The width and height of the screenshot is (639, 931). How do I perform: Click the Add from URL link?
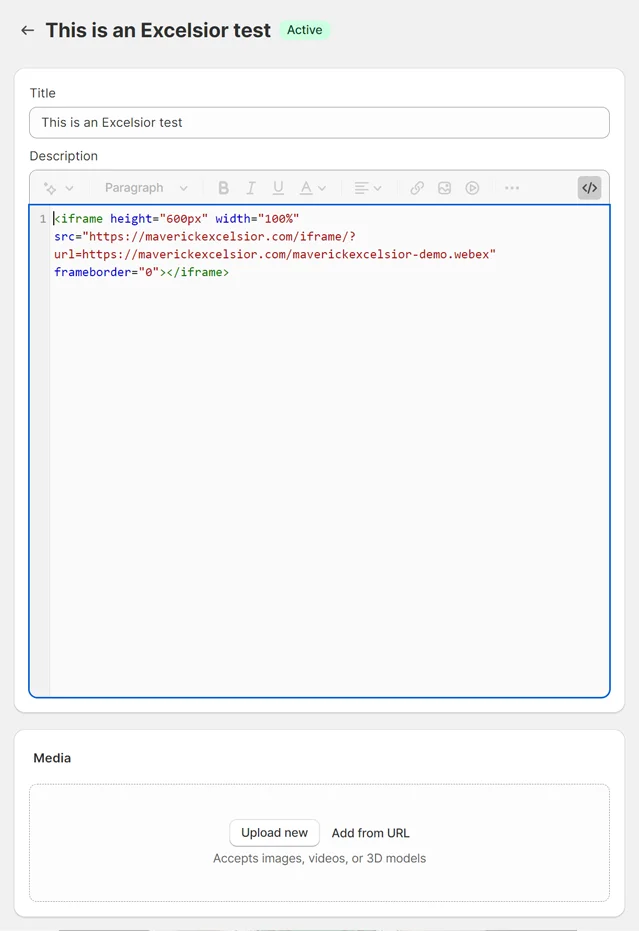[371, 833]
